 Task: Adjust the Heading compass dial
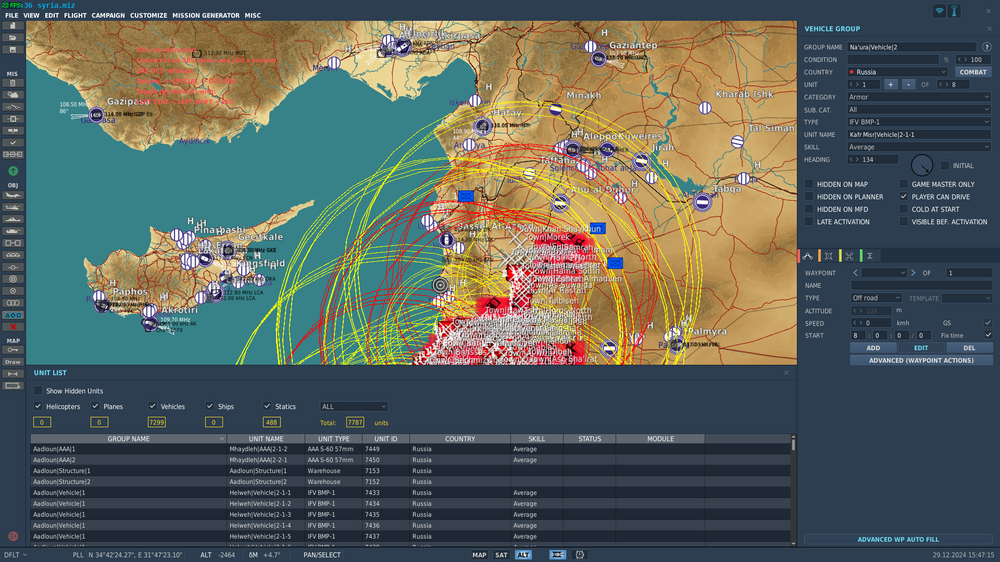point(922,165)
